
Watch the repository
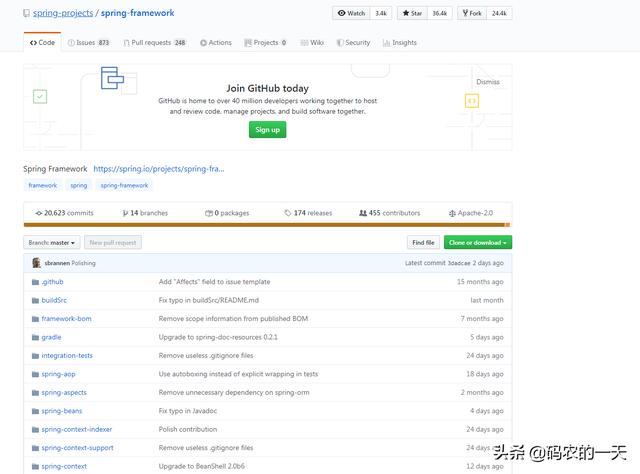[x=351, y=13]
